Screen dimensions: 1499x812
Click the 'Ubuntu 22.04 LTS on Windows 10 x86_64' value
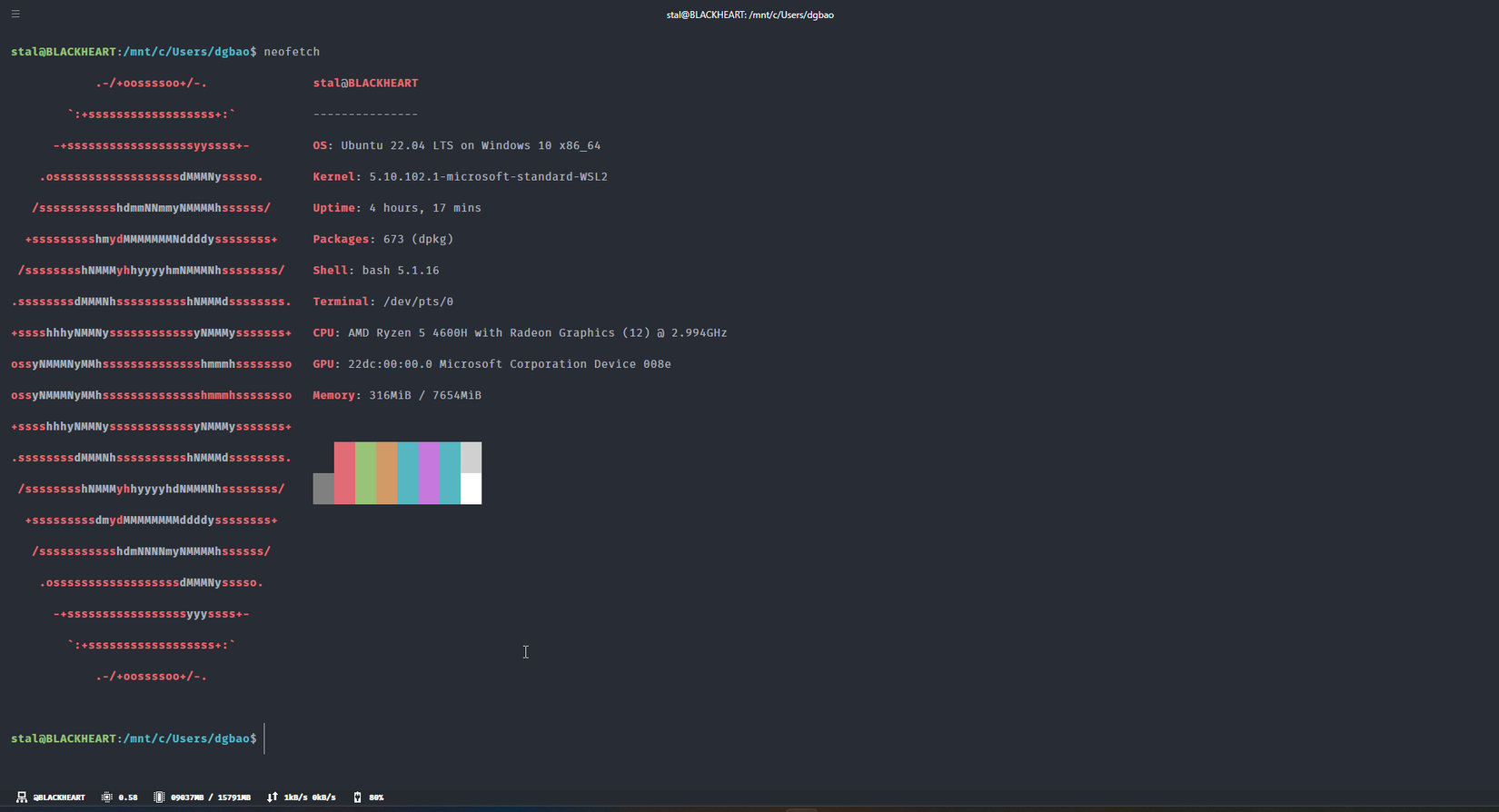[471, 145]
